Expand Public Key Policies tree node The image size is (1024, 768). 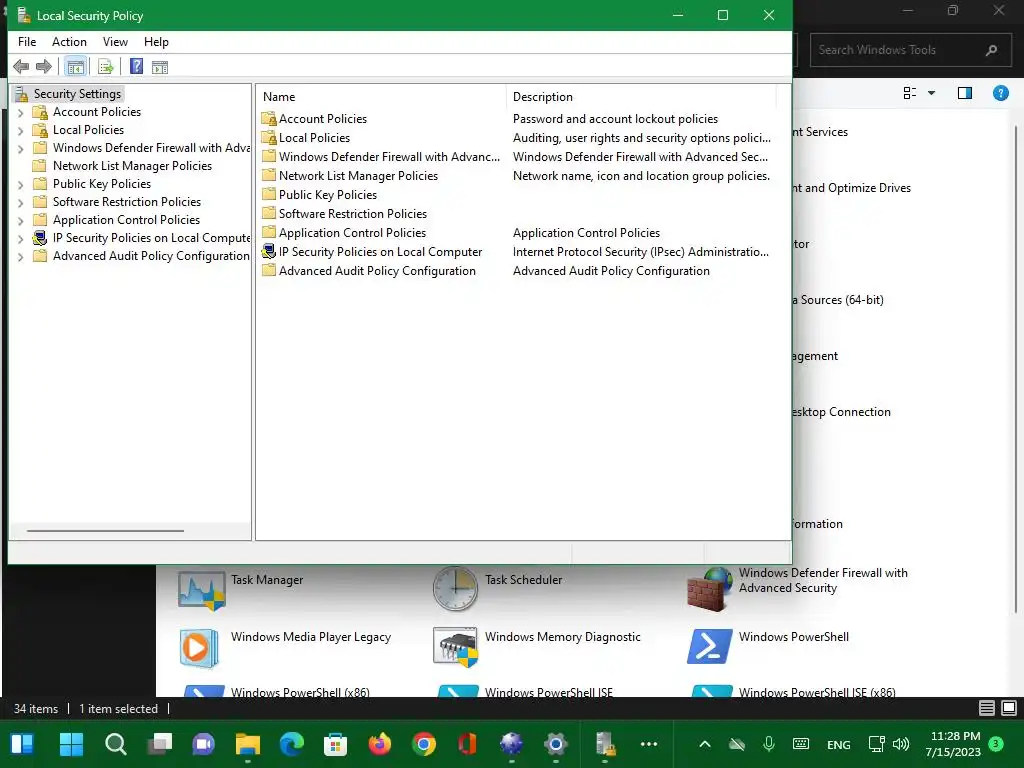tap(20, 185)
